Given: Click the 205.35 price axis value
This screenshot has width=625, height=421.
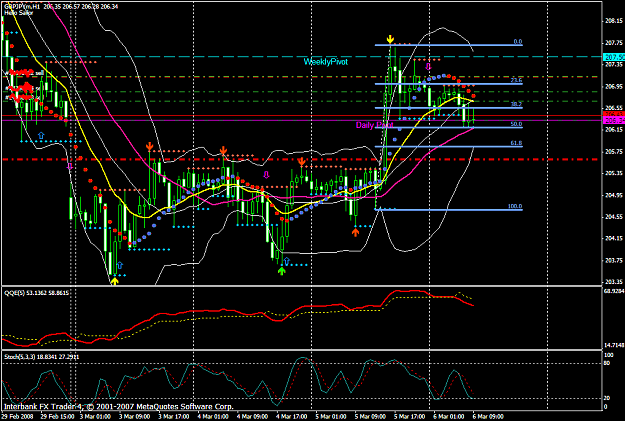Looking at the screenshot, I should click(x=614, y=173).
